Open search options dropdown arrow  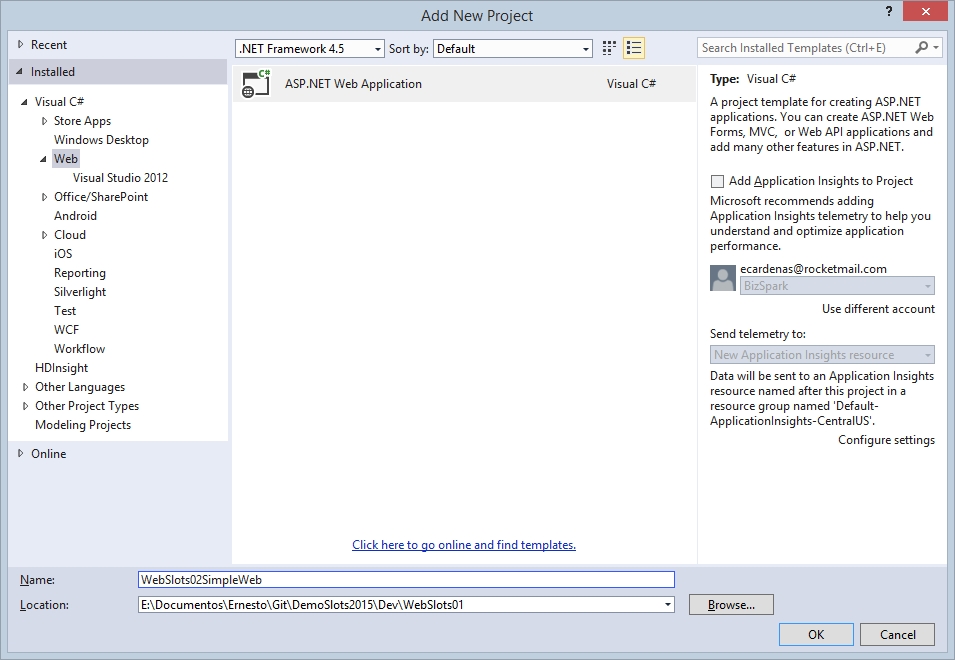(x=936, y=47)
